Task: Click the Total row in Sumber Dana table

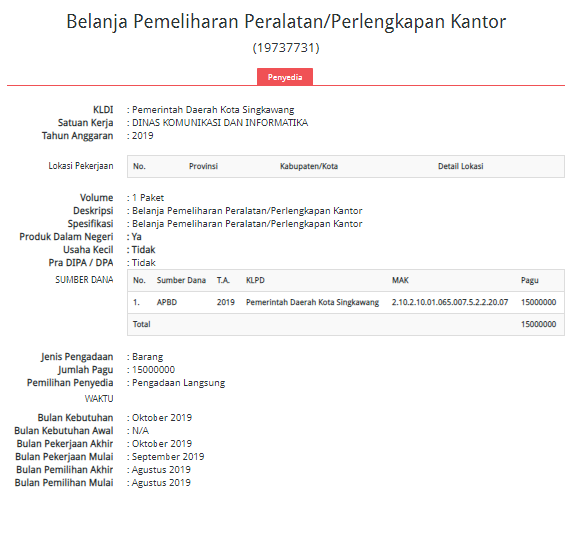Action: (x=346, y=324)
